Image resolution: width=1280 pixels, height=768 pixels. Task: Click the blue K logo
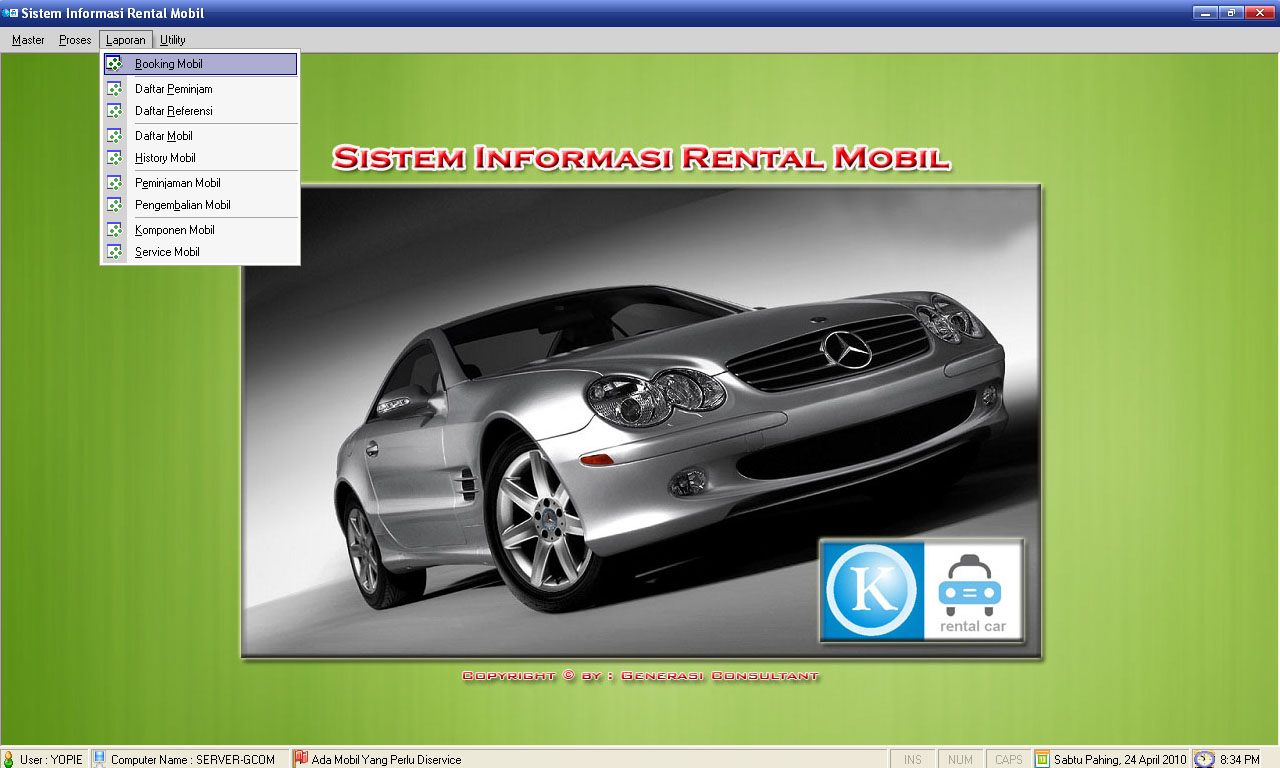(872, 590)
